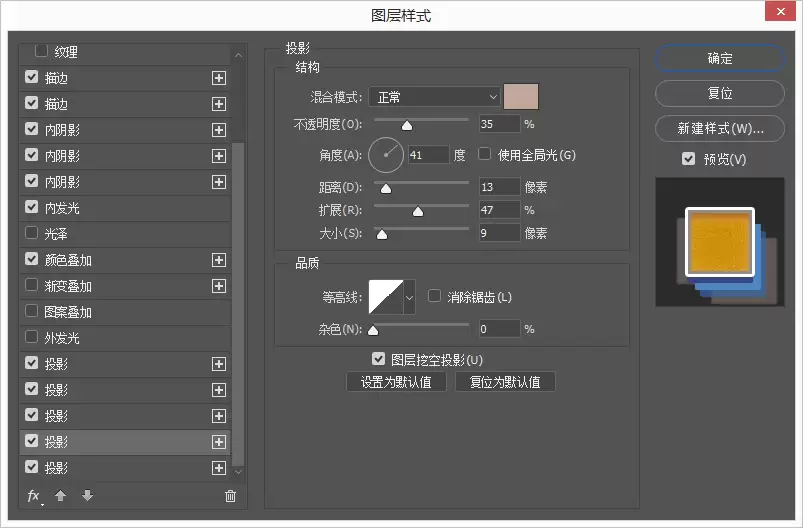Uncheck the highlighted 投影 row checkbox
The height and width of the screenshot is (528, 803).
tap(31, 441)
